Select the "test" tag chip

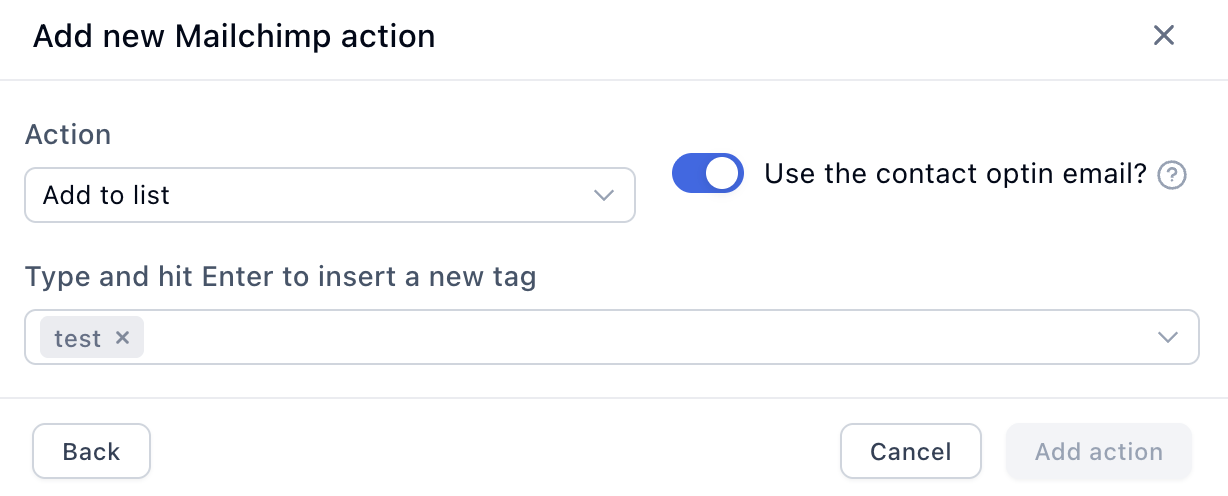tap(77, 338)
